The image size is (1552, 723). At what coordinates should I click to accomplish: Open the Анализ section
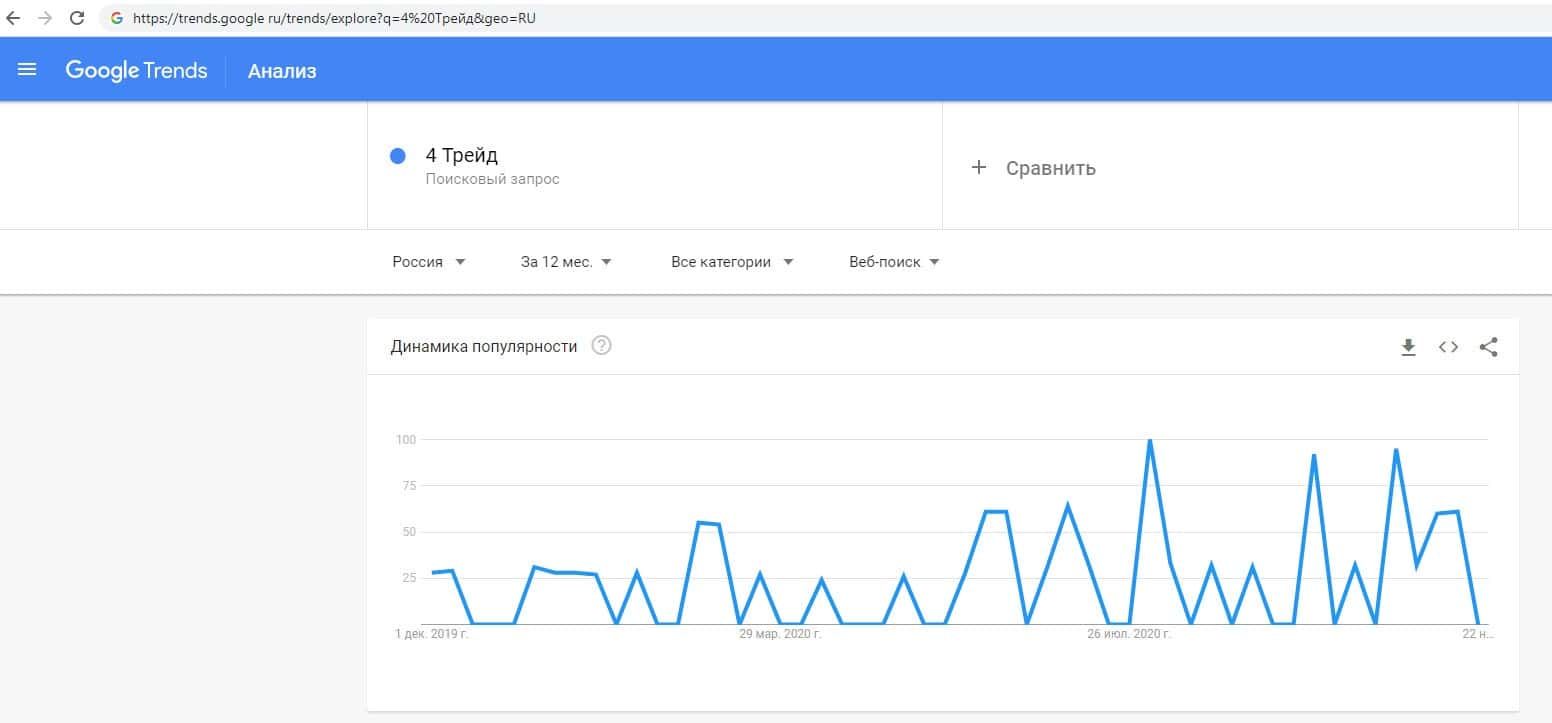coord(282,70)
